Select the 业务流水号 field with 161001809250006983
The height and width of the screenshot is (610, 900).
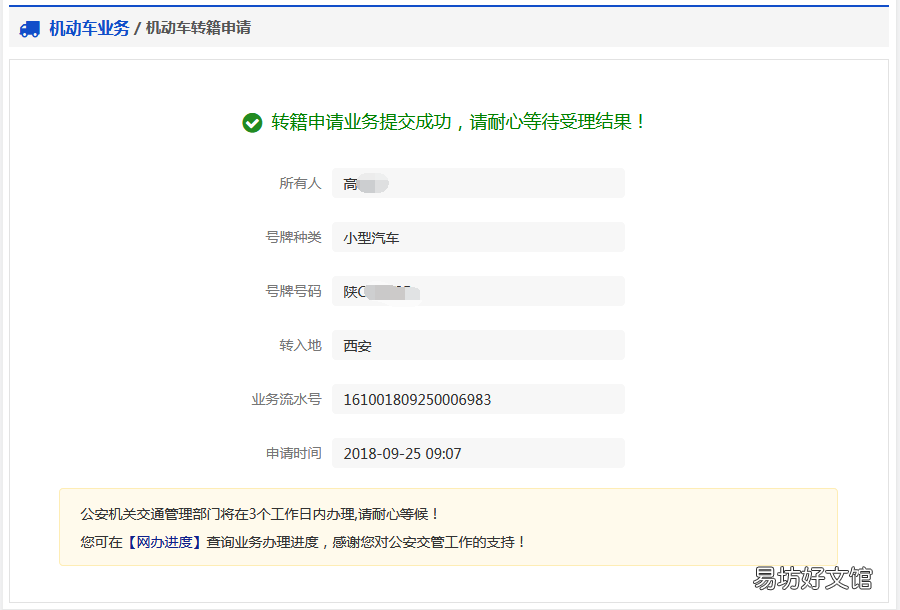[x=478, y=399]
